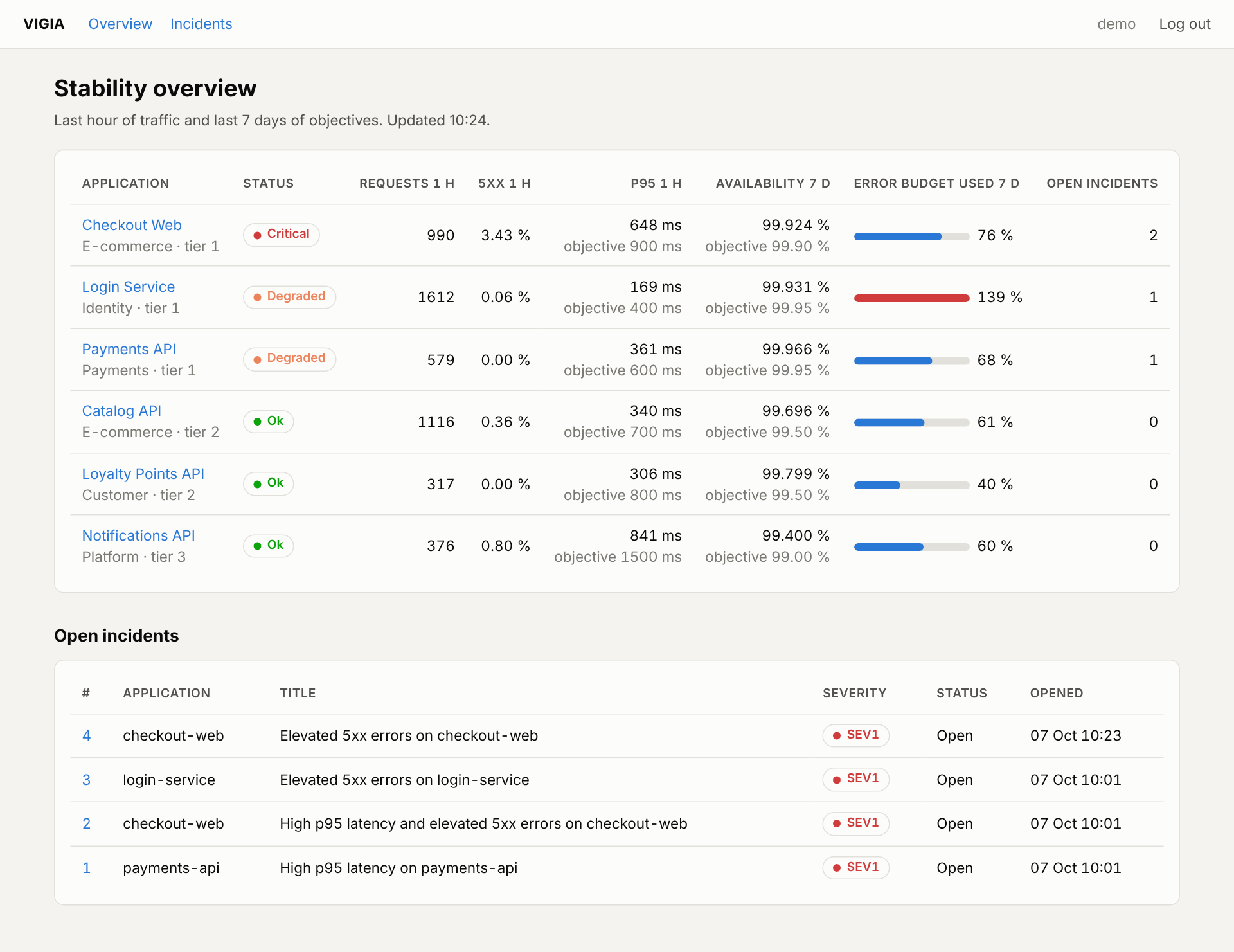Click Payments API 68 % budget bar
This screenshot has height=952, width=1234.
(911, 361)
